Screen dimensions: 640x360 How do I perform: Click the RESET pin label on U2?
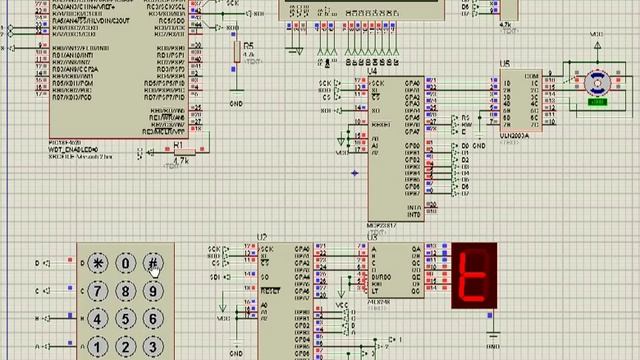270,291
